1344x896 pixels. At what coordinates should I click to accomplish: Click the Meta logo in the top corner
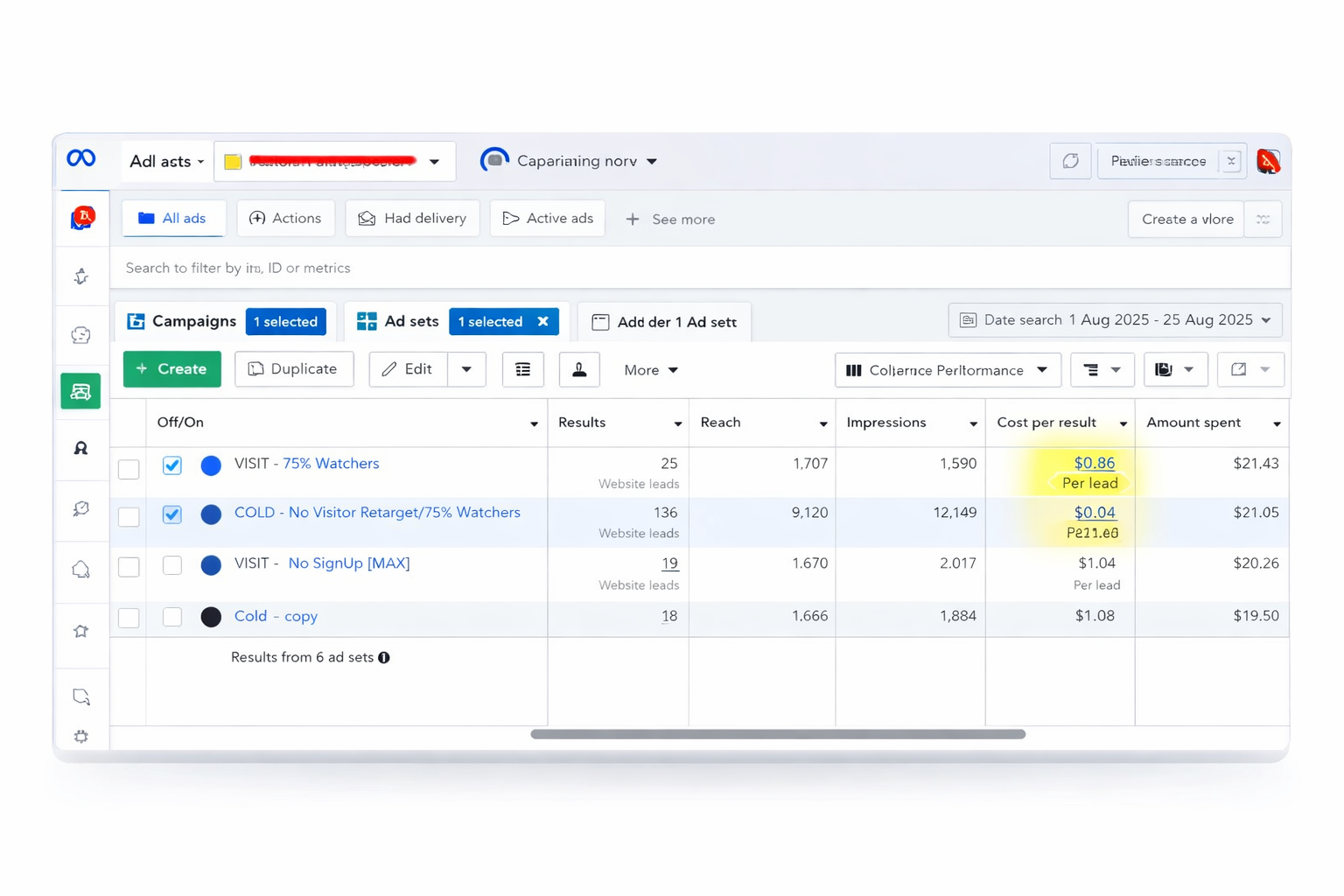[80, 158]
